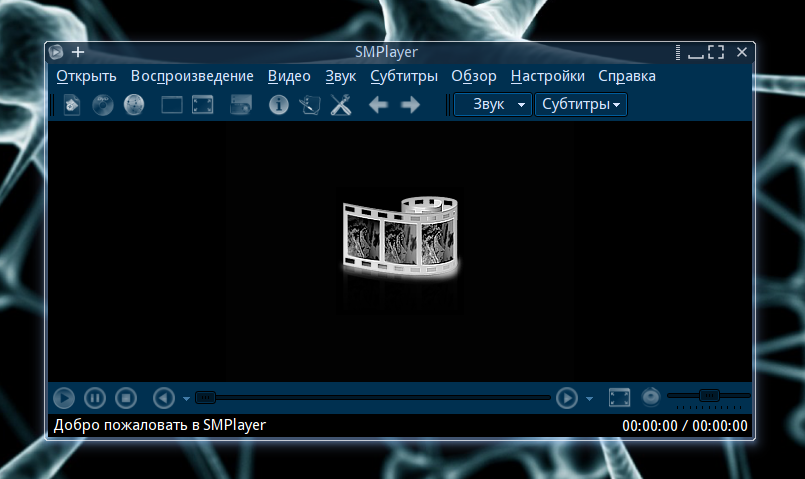Open the Звук dropdown in the toolbar
Image resolution: width=805 pixels, height=479 pixels.
pyautogui.click(x=492, y=105)
